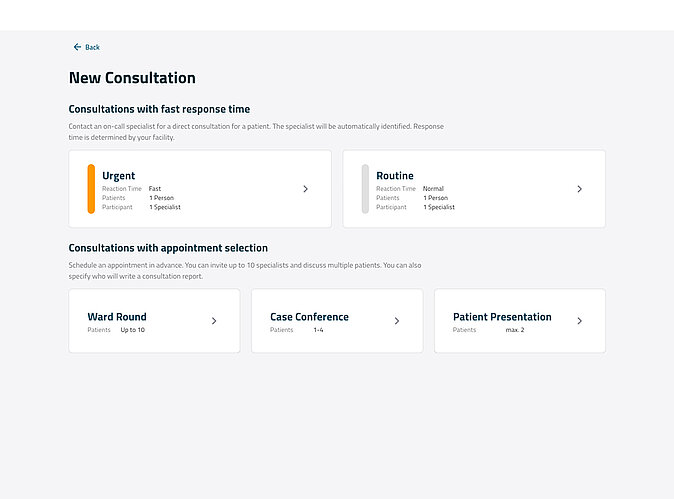Click 'Consultations with appointment selection' heading
Image resolution: width=674 pixels, height=499 pixels.
168,248
